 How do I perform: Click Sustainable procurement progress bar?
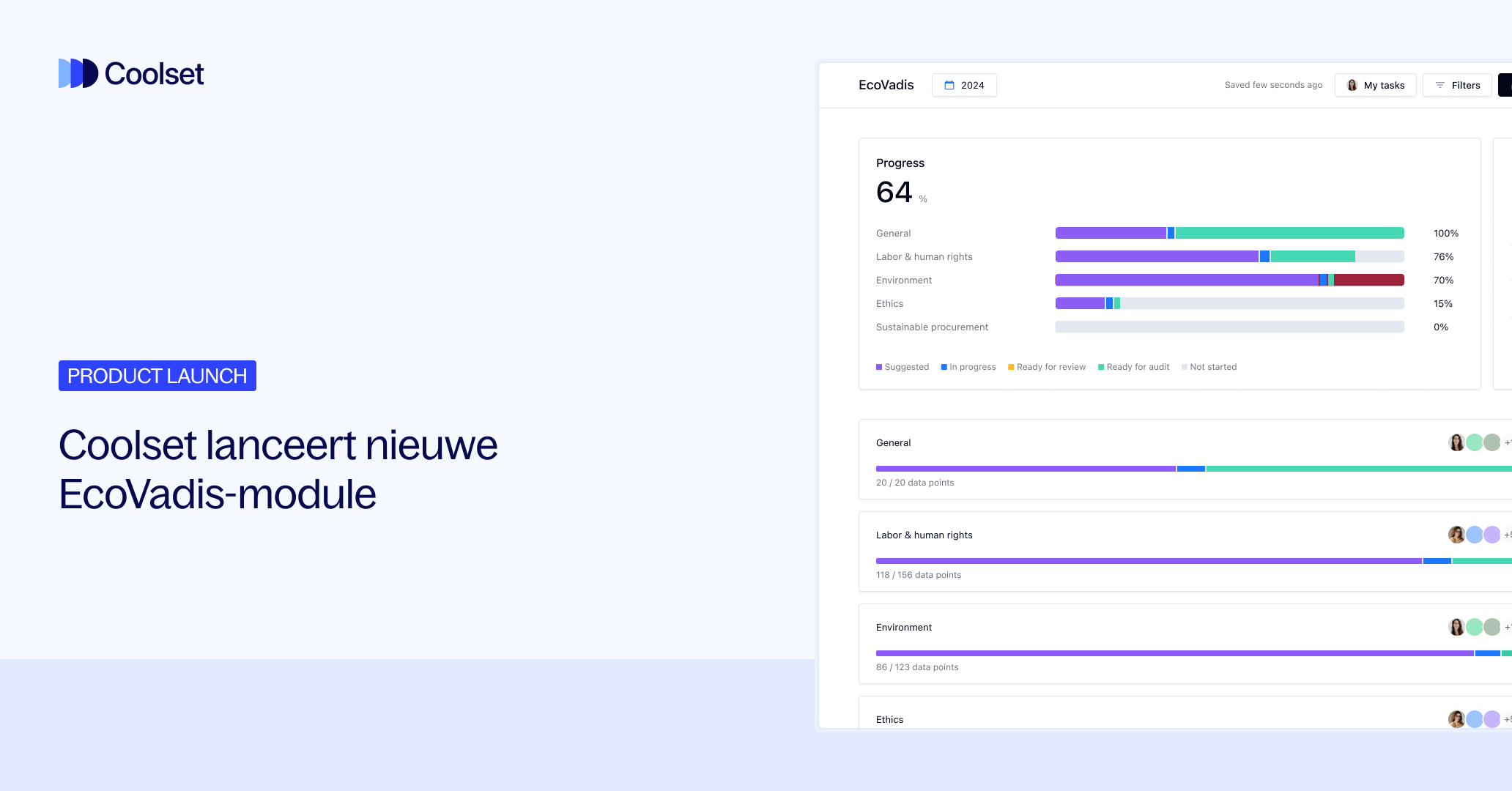tap(1229, 327)
